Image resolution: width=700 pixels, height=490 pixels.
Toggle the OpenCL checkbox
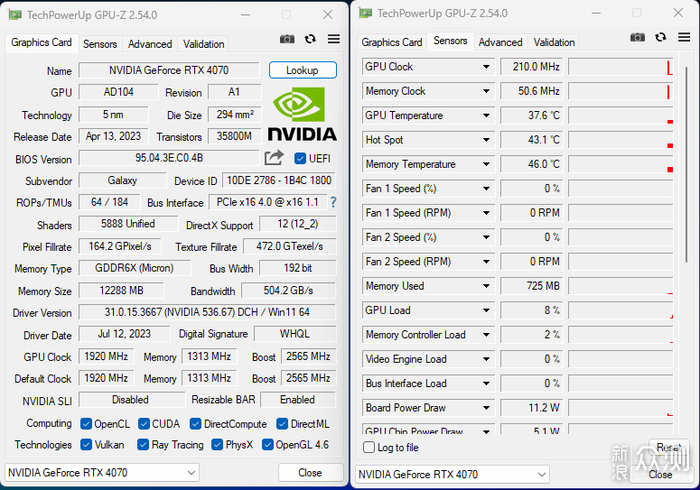pyautogui.click(x=86, y=424)
